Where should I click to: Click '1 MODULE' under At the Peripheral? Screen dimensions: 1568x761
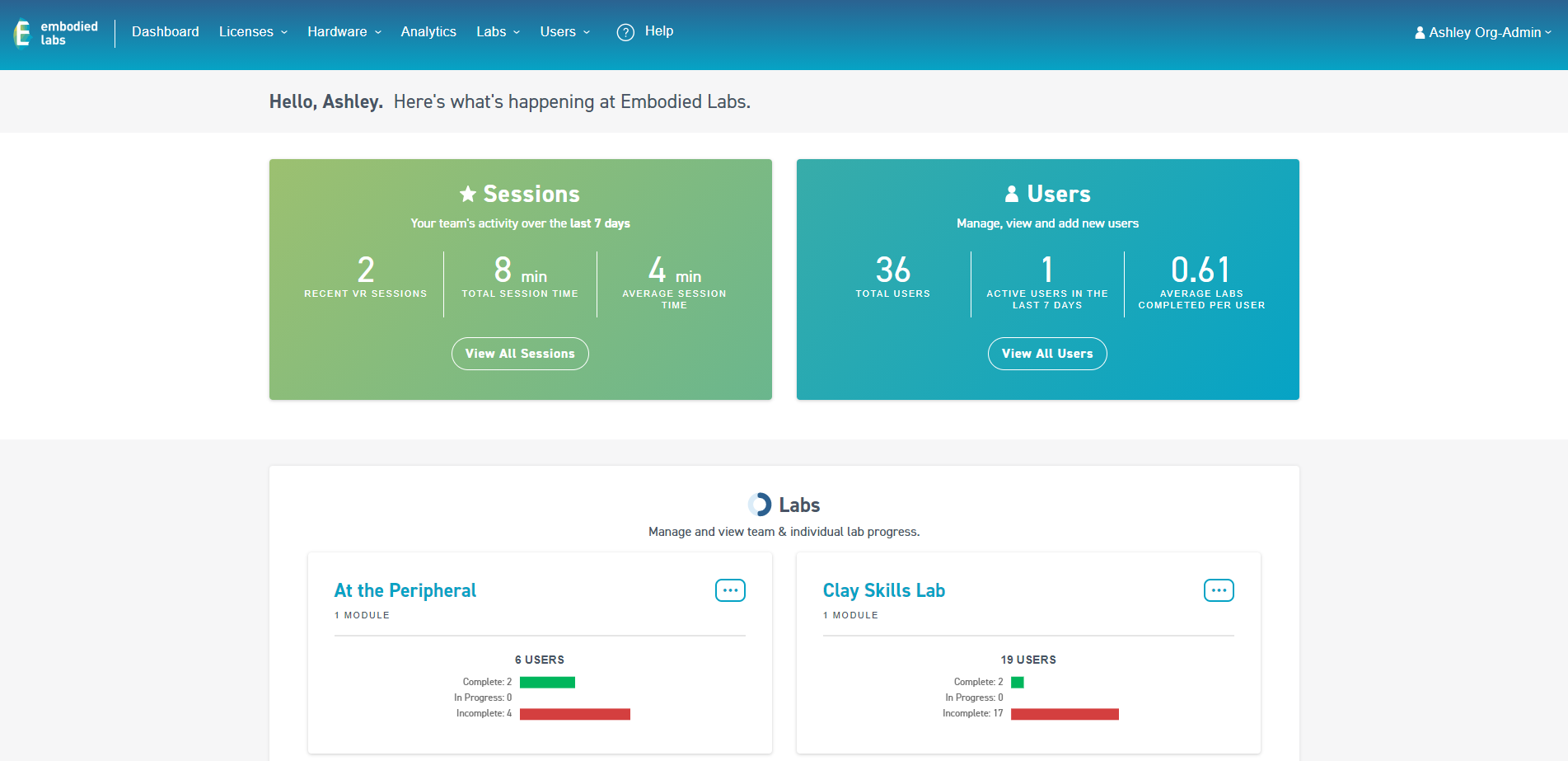tap(362, 615)
